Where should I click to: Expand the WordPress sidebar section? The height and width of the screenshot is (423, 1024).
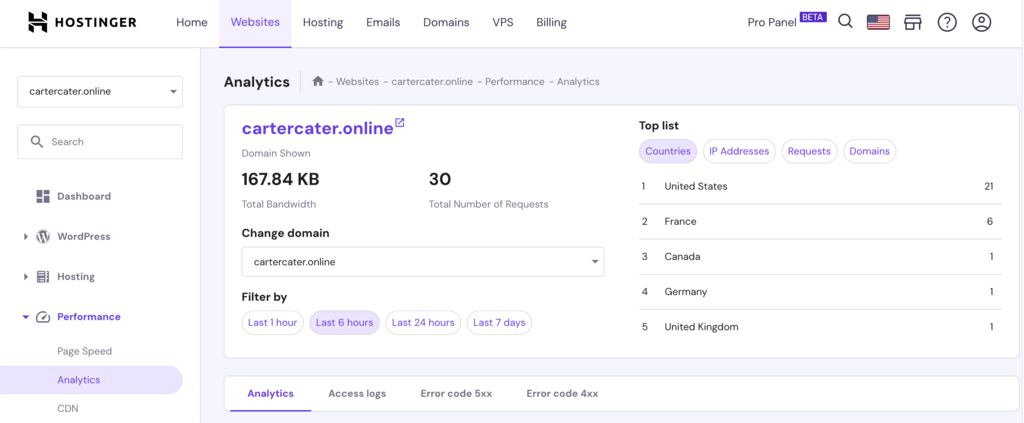(x=26, y=237)
